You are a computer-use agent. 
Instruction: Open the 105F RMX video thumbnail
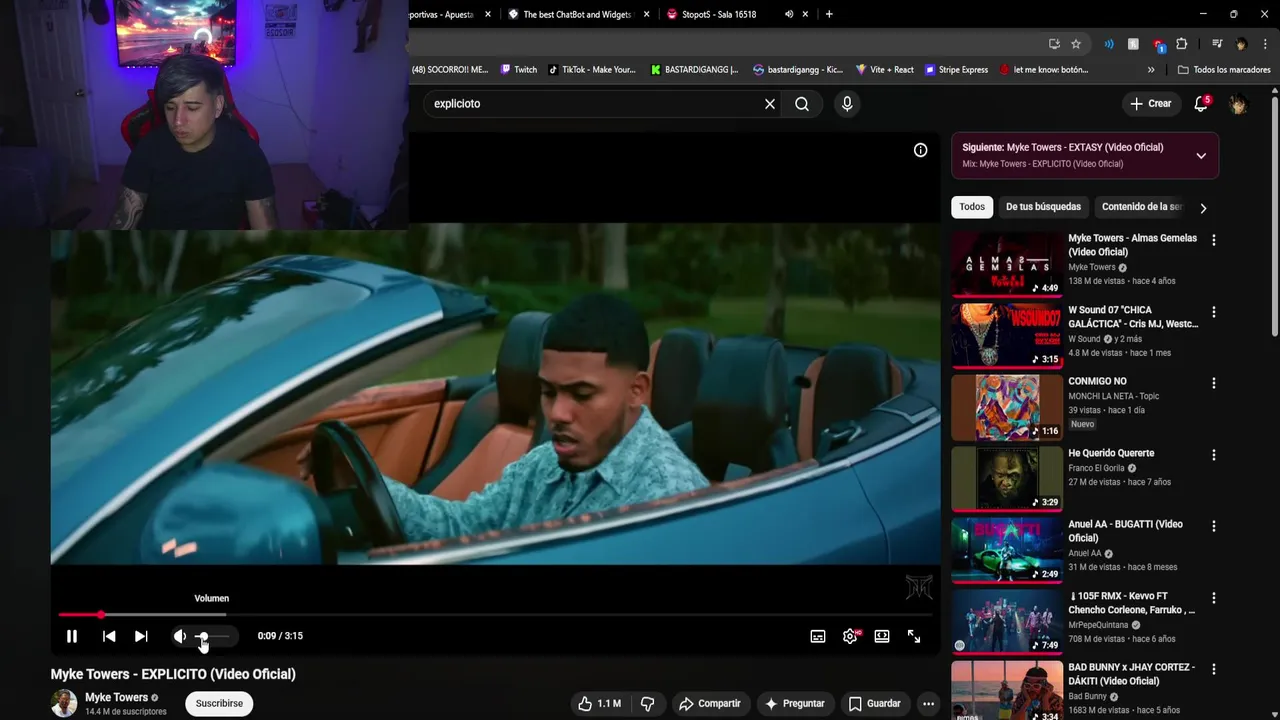click(1007, 622)
